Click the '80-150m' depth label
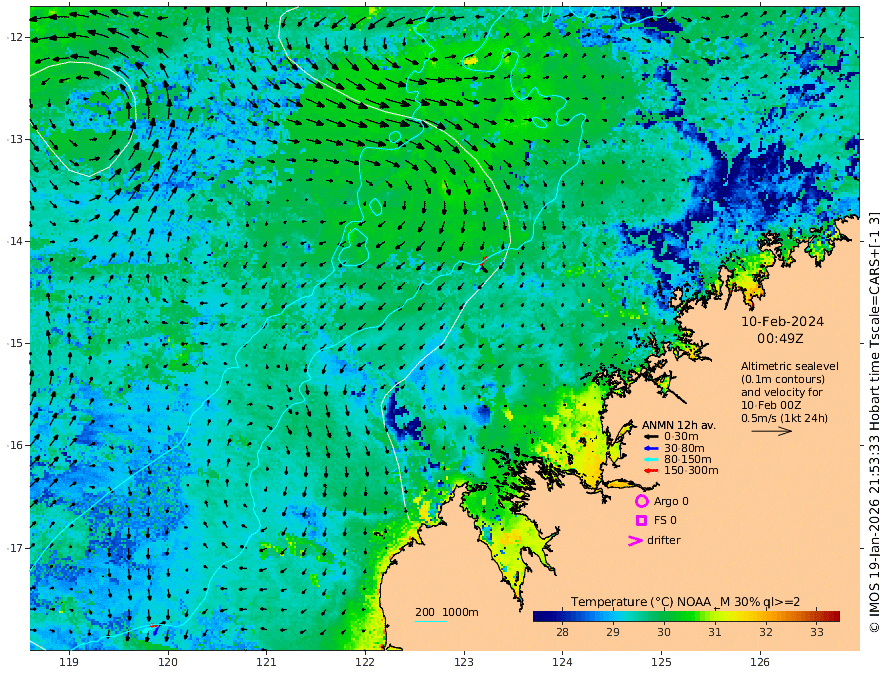This screenshot has width=880, height=680. (x=688, y=460)
